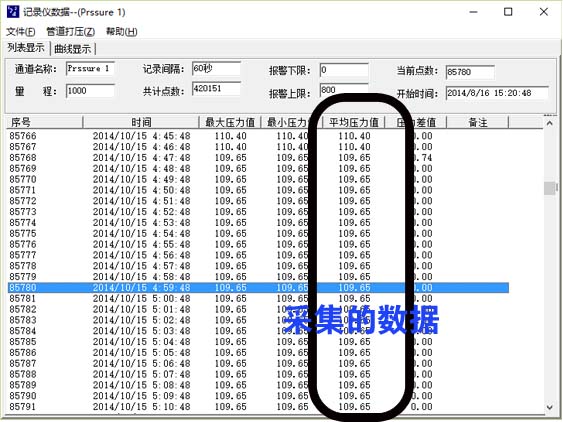Click time 2014/10/15 5:00:48 cell
Image resolution: width=563 pixels, height=422 pixels.
(141, 298)
